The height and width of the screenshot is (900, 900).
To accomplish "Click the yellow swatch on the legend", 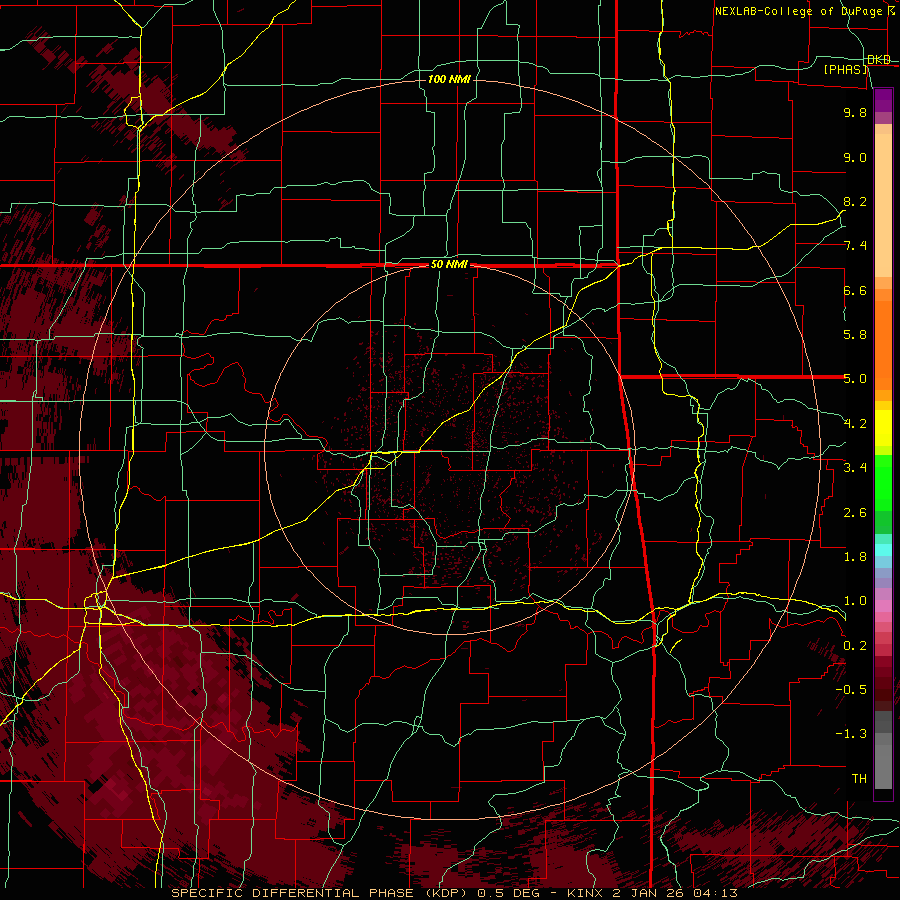I will pyautogui.click(x=883, y=428).
